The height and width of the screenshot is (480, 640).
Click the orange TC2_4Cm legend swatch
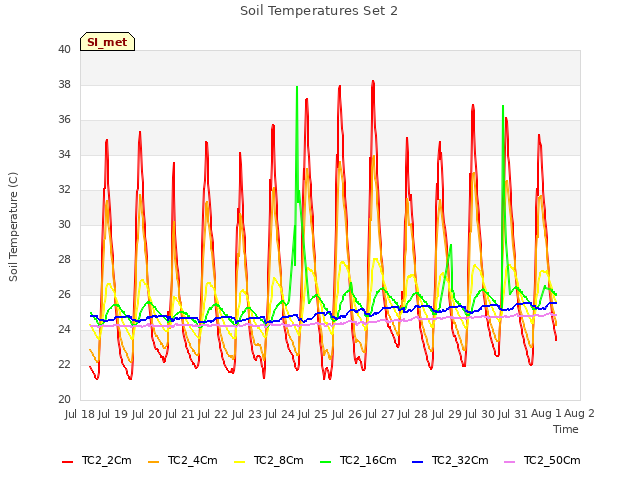pyautogui.click(x=153, y=462)
